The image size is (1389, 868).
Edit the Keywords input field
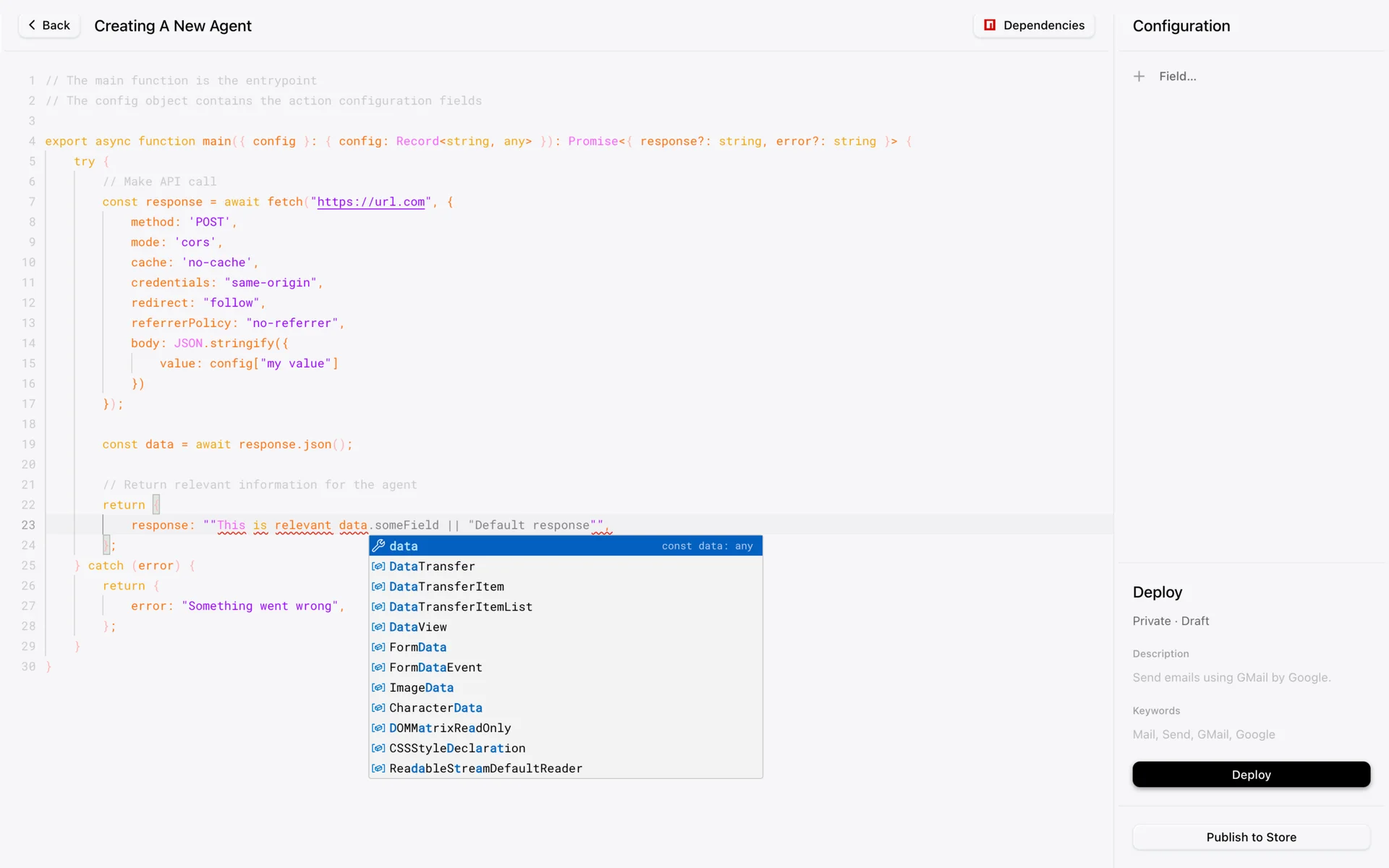point(1204,735)
